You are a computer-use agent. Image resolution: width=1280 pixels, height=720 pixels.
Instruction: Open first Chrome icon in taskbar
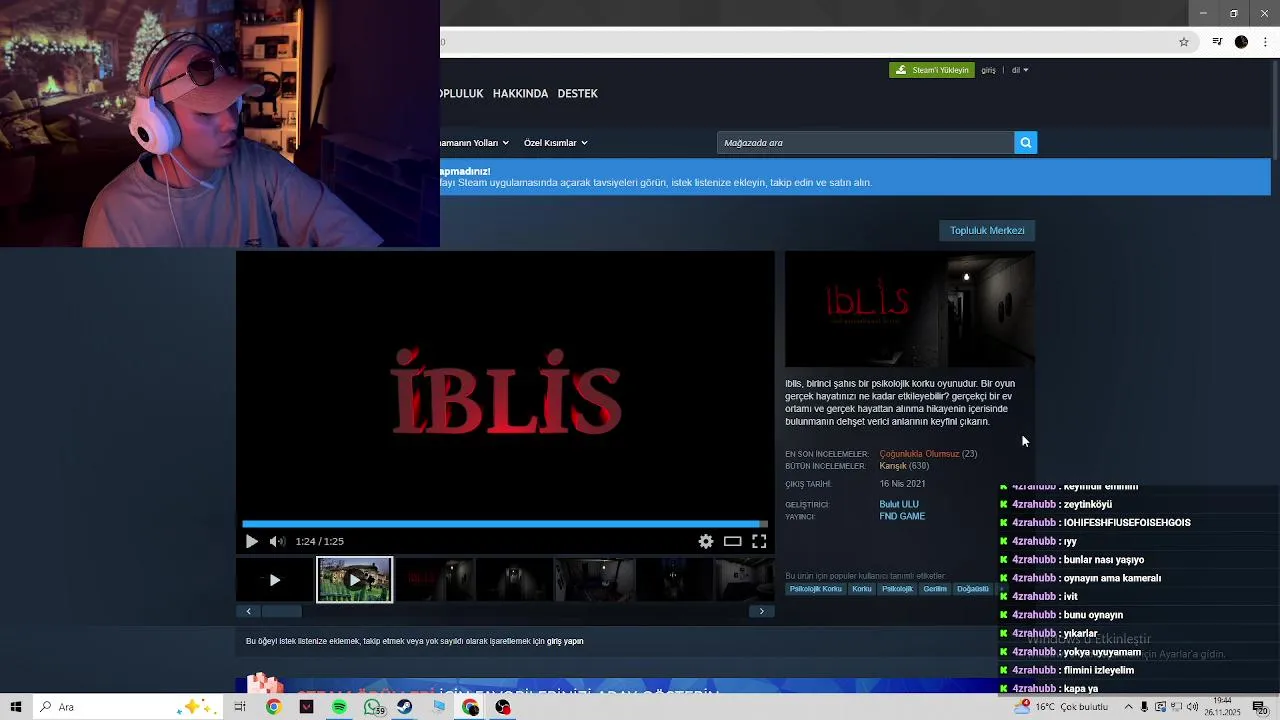[x=273, y=707]
